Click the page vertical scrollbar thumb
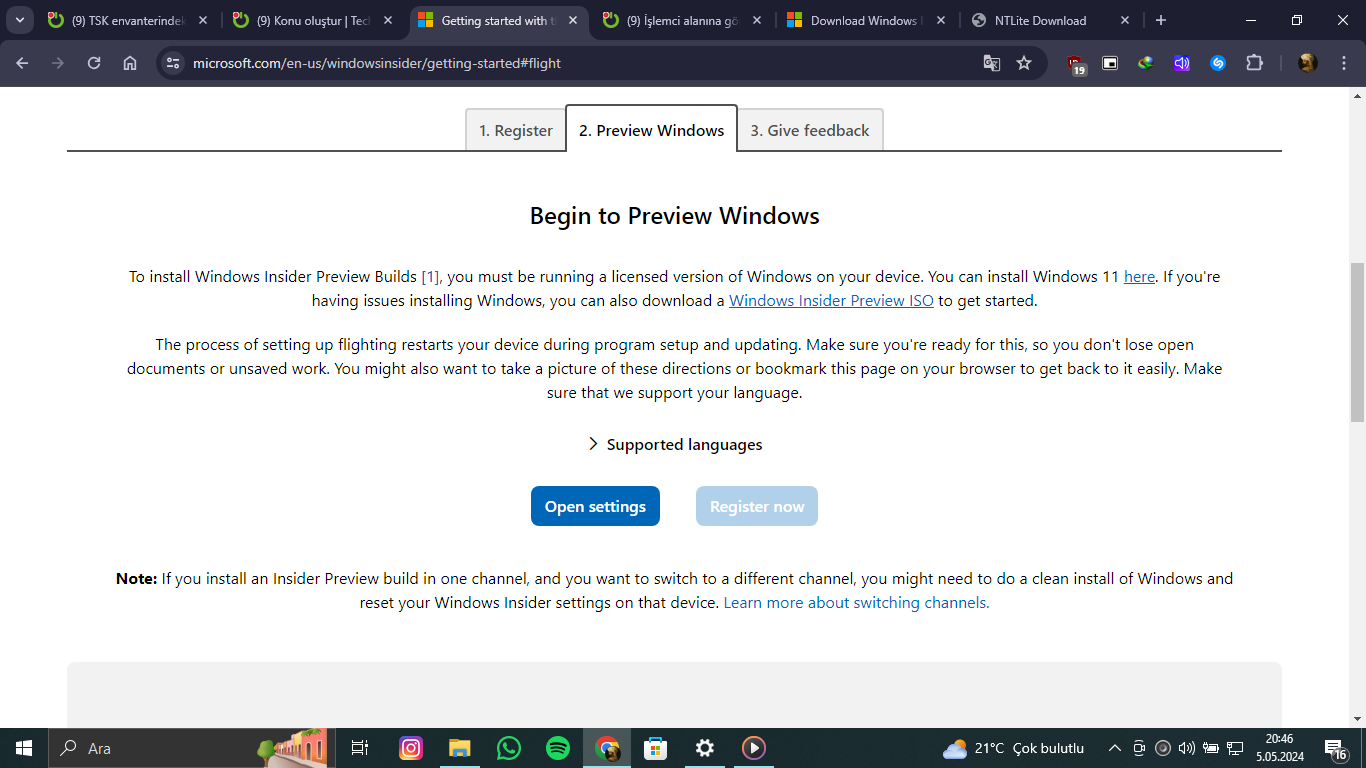Image resolution: width=1366 pixels, height=768 pixels. (x=1357, y=342)
